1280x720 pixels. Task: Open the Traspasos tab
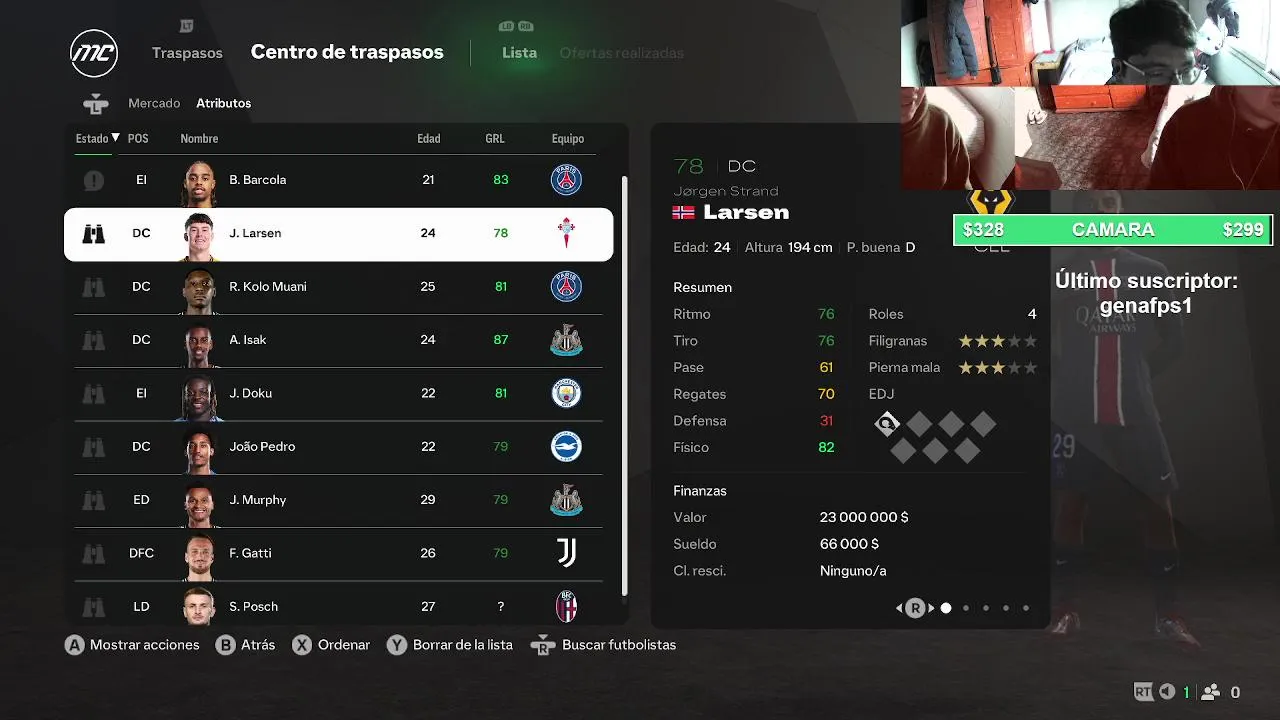pos(187,53)
